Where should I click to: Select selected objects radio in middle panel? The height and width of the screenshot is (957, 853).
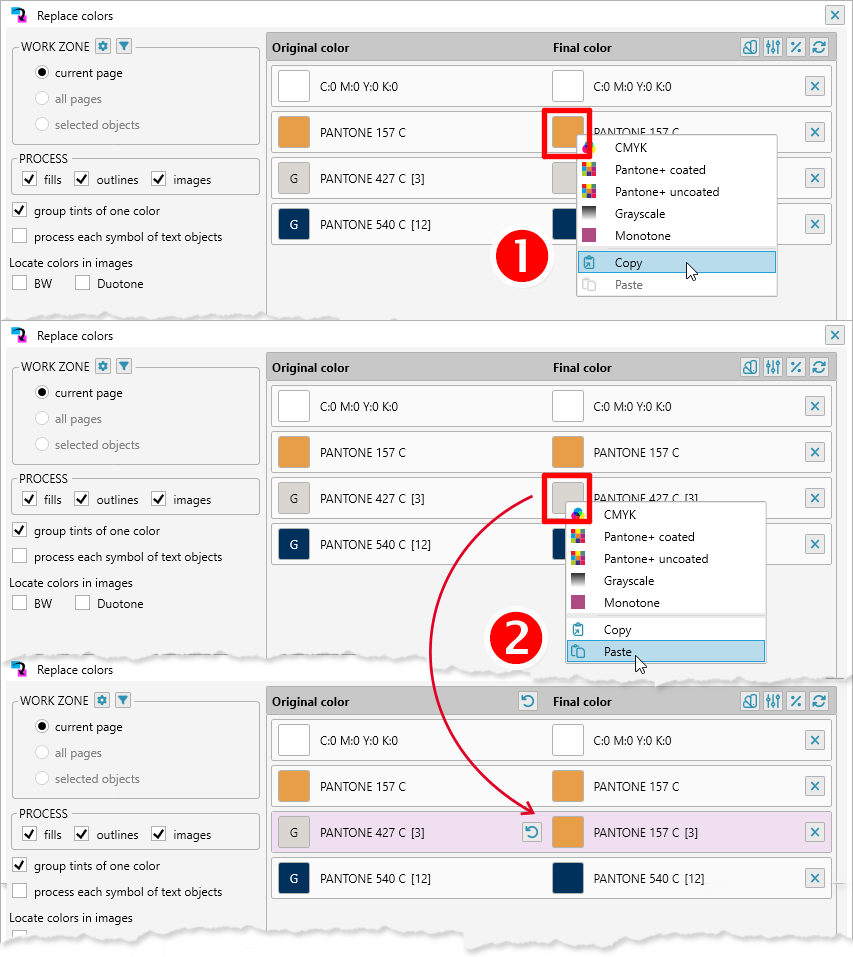point(41,444)
